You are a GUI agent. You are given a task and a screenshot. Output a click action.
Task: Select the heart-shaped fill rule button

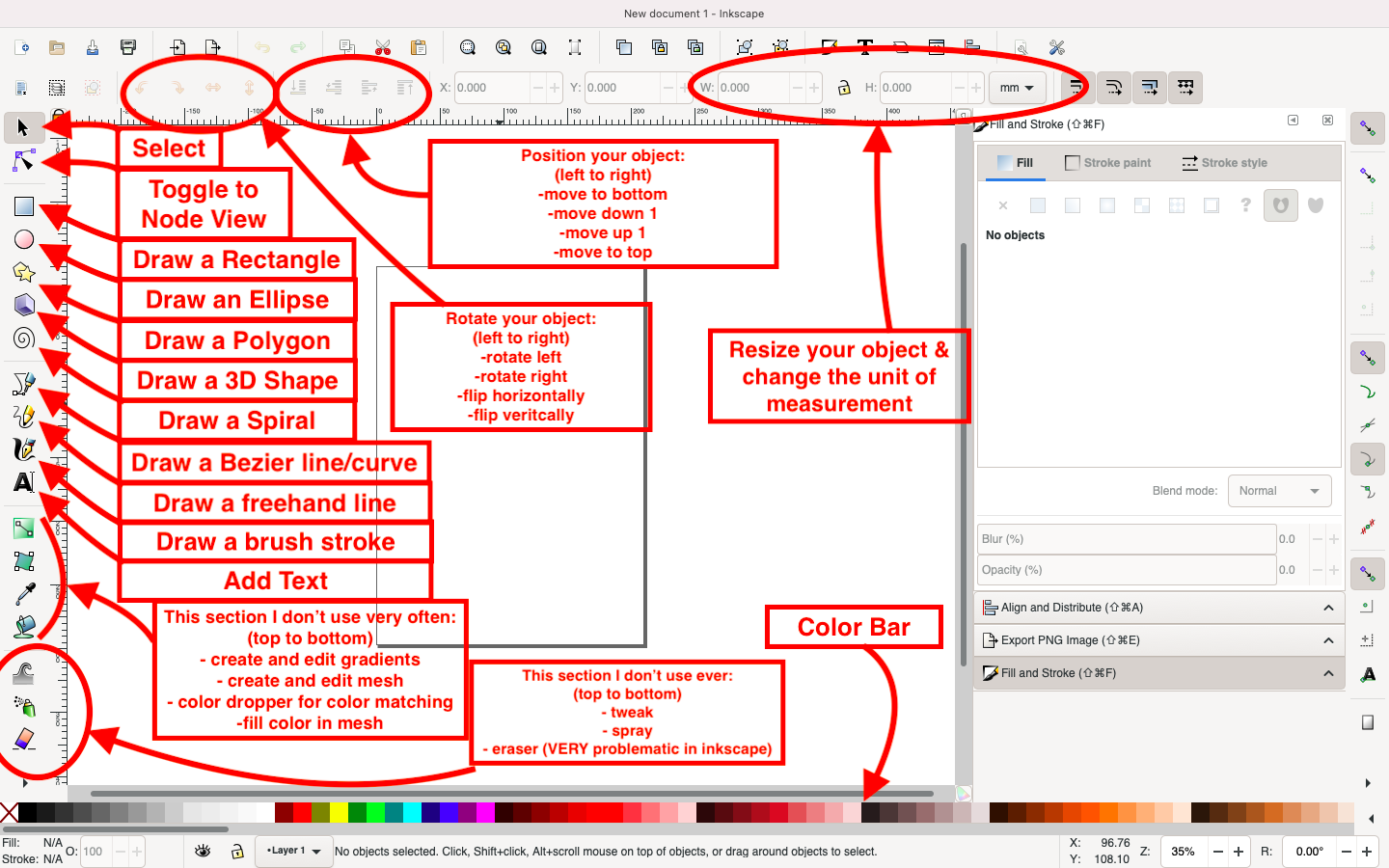[1316, 205]
